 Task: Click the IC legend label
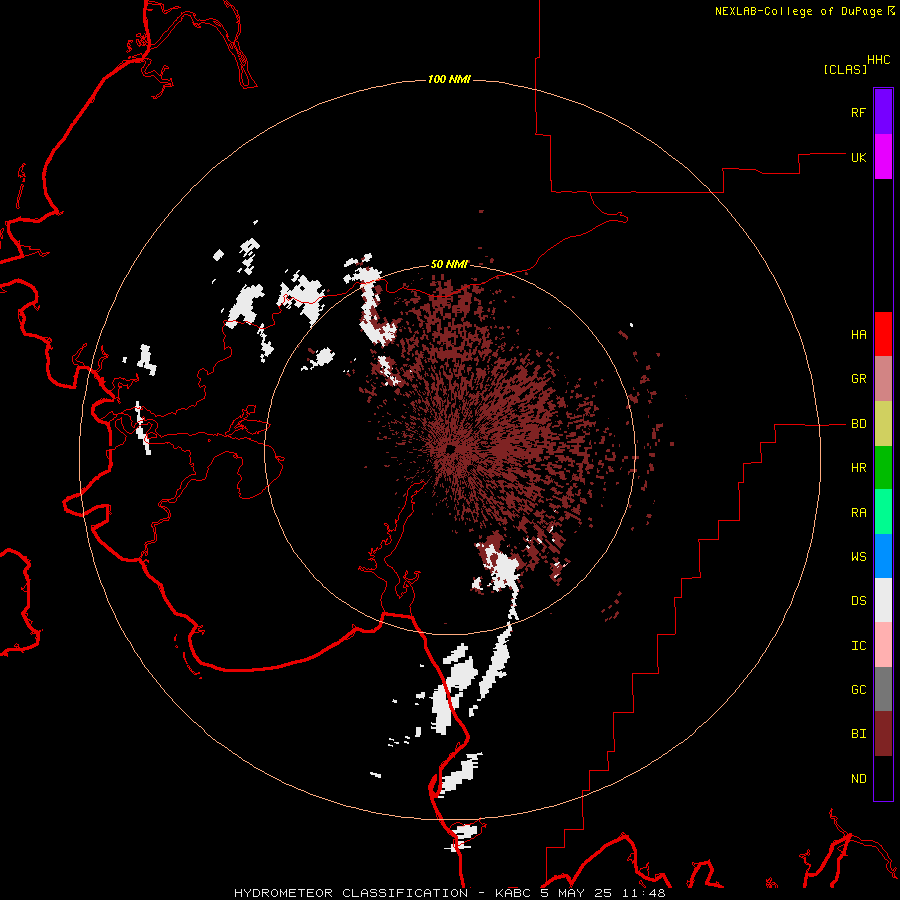(858, 645)
